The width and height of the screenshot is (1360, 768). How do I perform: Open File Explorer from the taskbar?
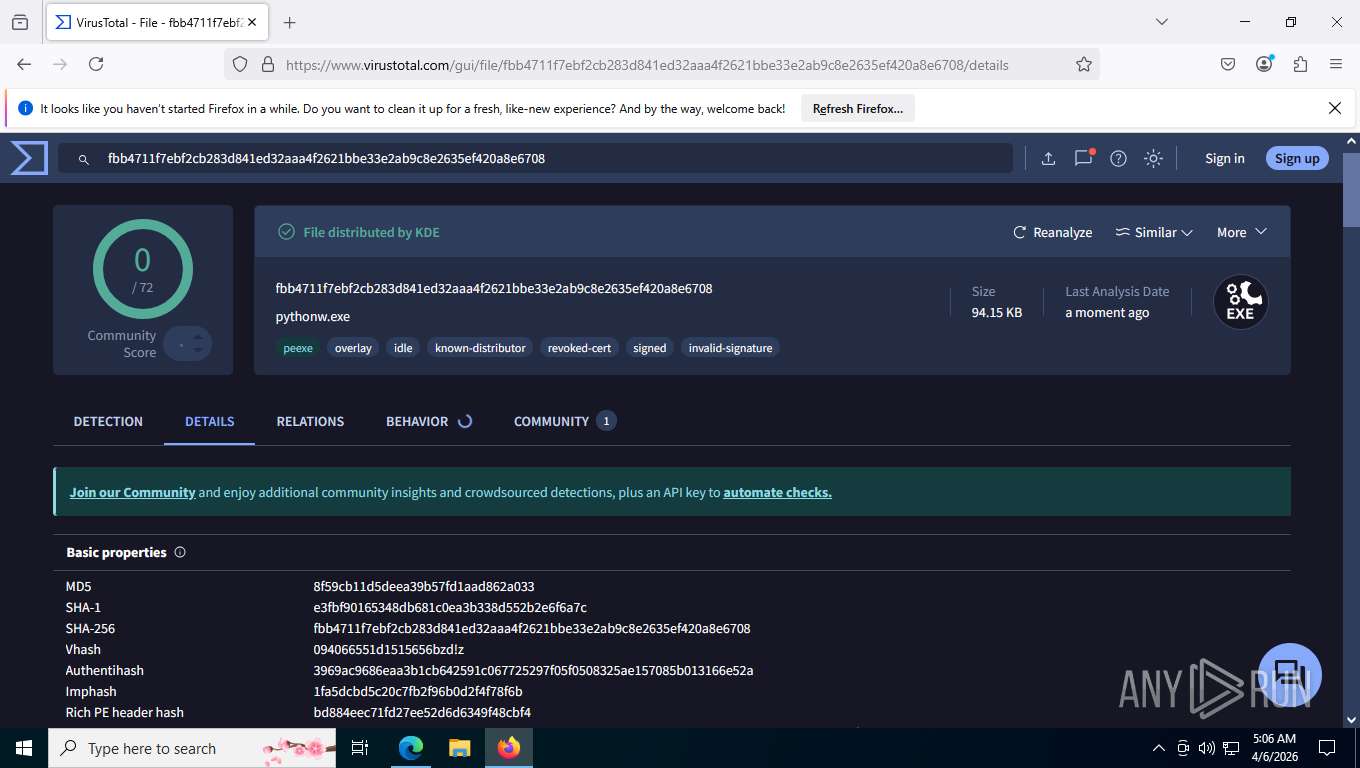pyautogui.click(x=459, y=748)
